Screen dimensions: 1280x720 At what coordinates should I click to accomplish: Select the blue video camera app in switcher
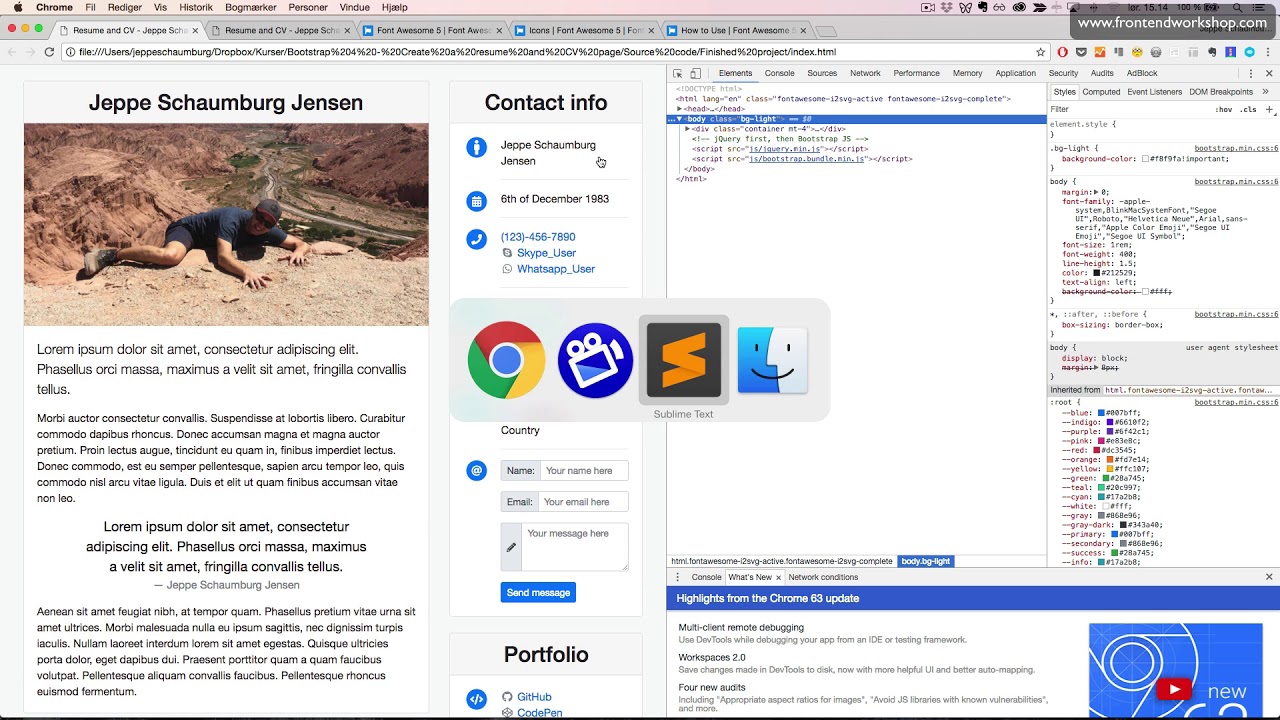[595, 360]
